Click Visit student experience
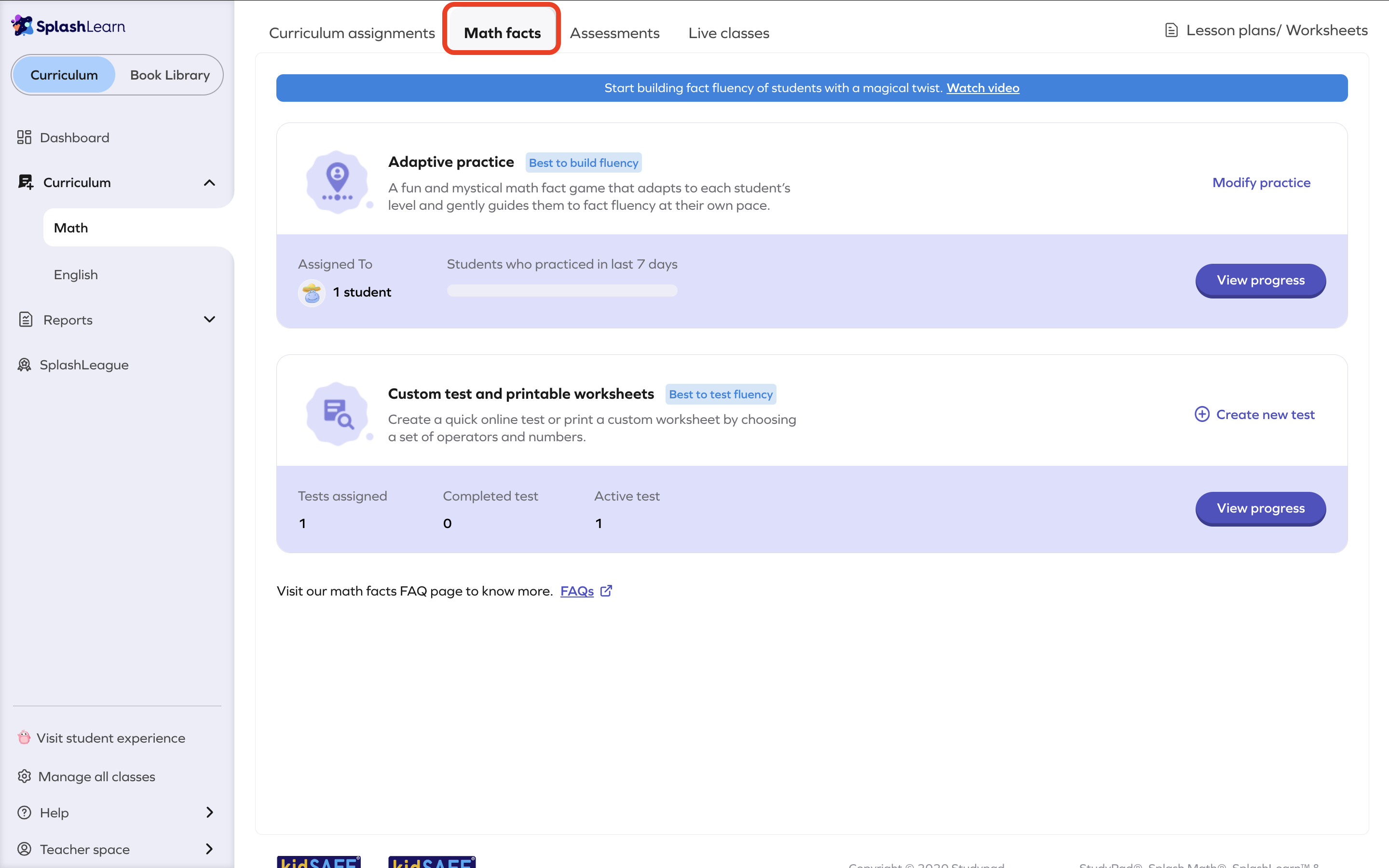 tap(111, 738)
